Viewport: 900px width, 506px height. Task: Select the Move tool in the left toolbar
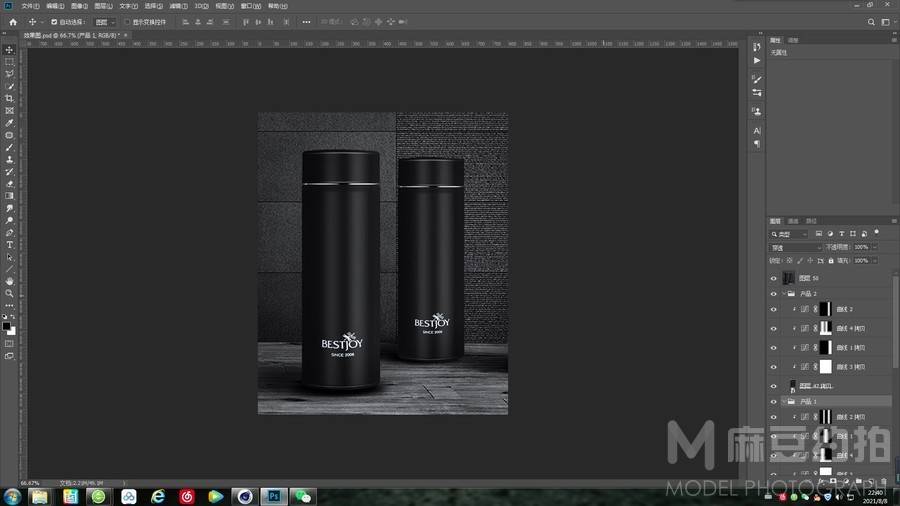9,50
